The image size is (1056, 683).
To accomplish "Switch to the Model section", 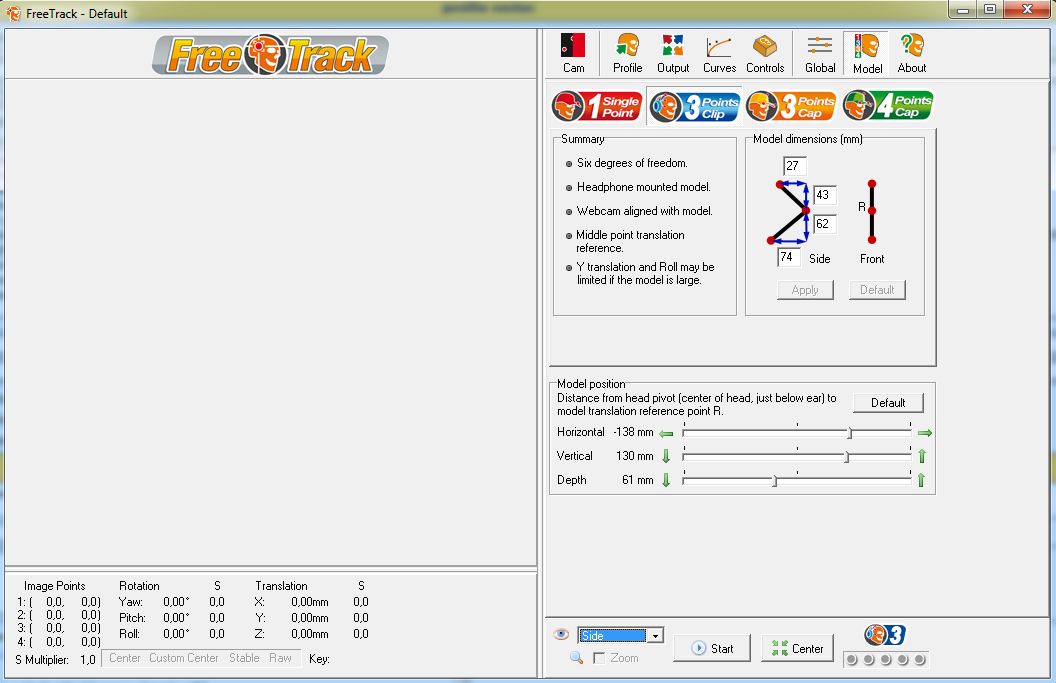I will (x=867, y=53).
